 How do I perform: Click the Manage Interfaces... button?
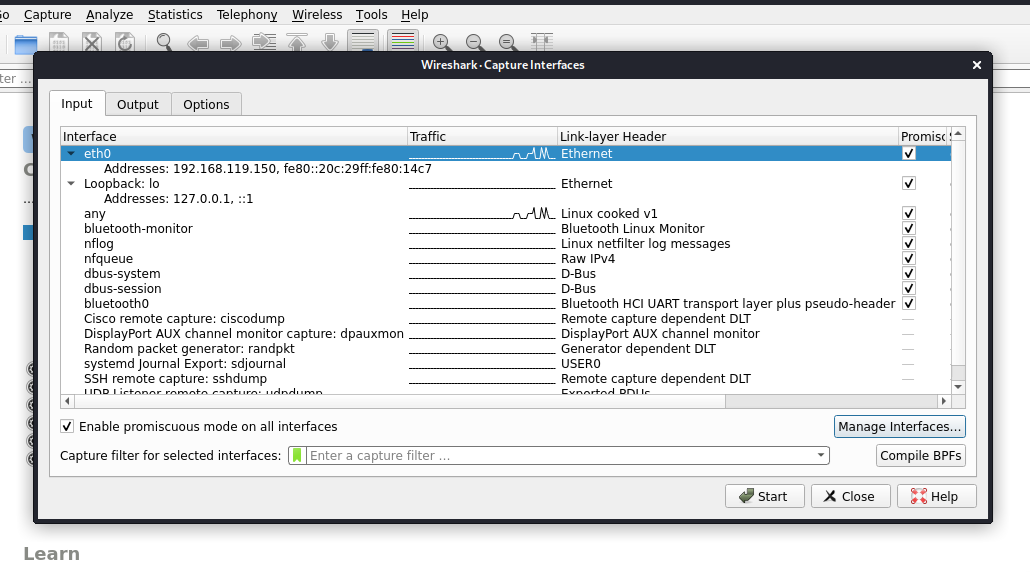tap(899, 426)
